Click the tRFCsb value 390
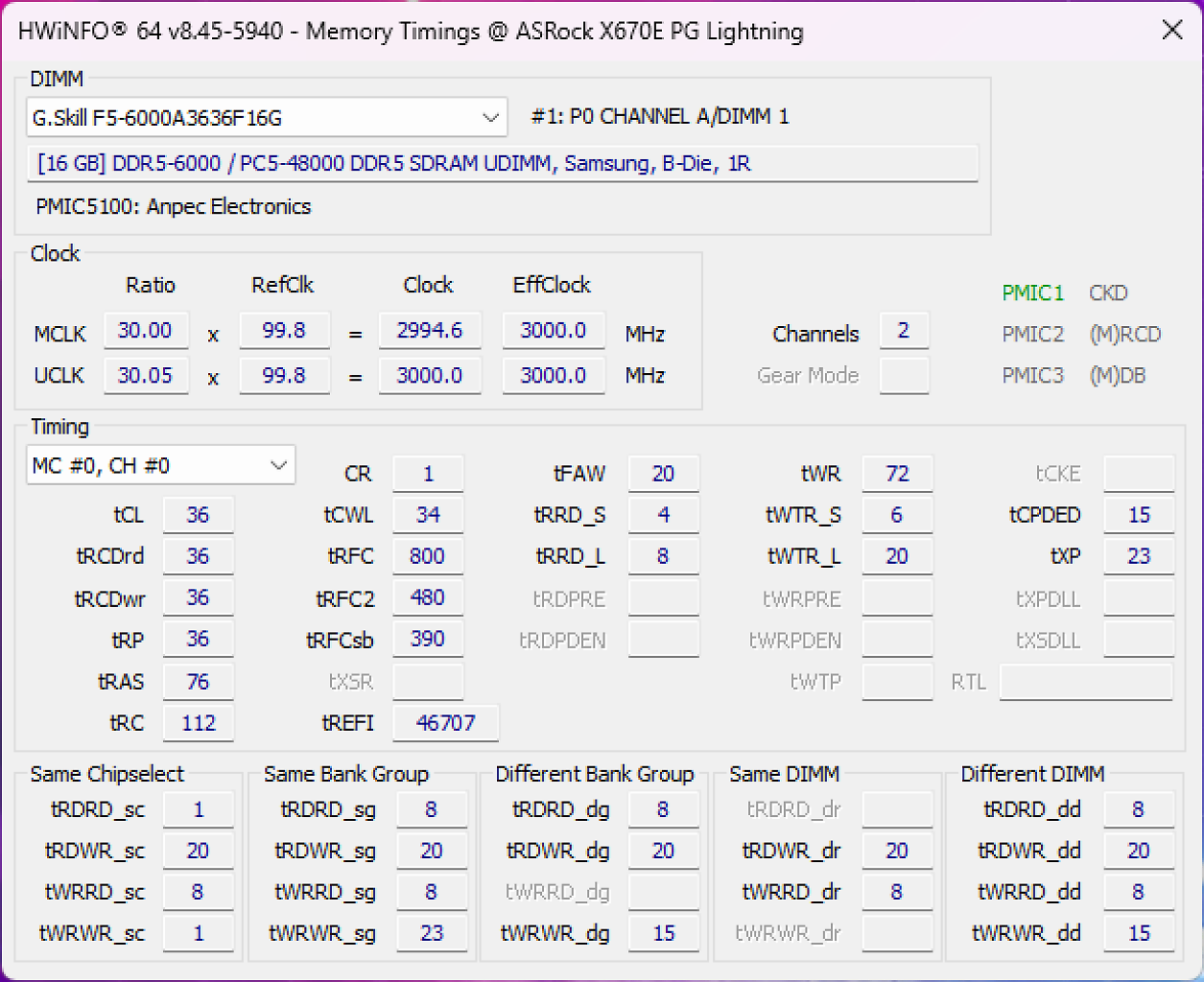The width and height of the screenshot is (1204, 982). point(428,639)
